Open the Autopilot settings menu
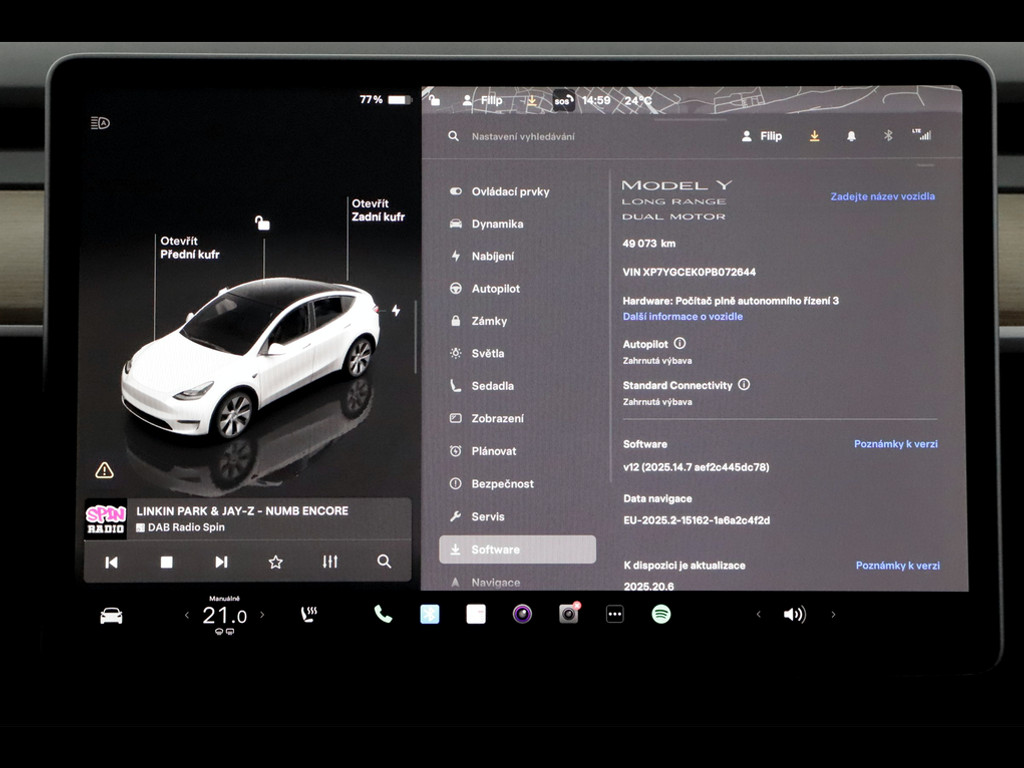This screenshot has width=1024, height=768. (x=485, y=289)
